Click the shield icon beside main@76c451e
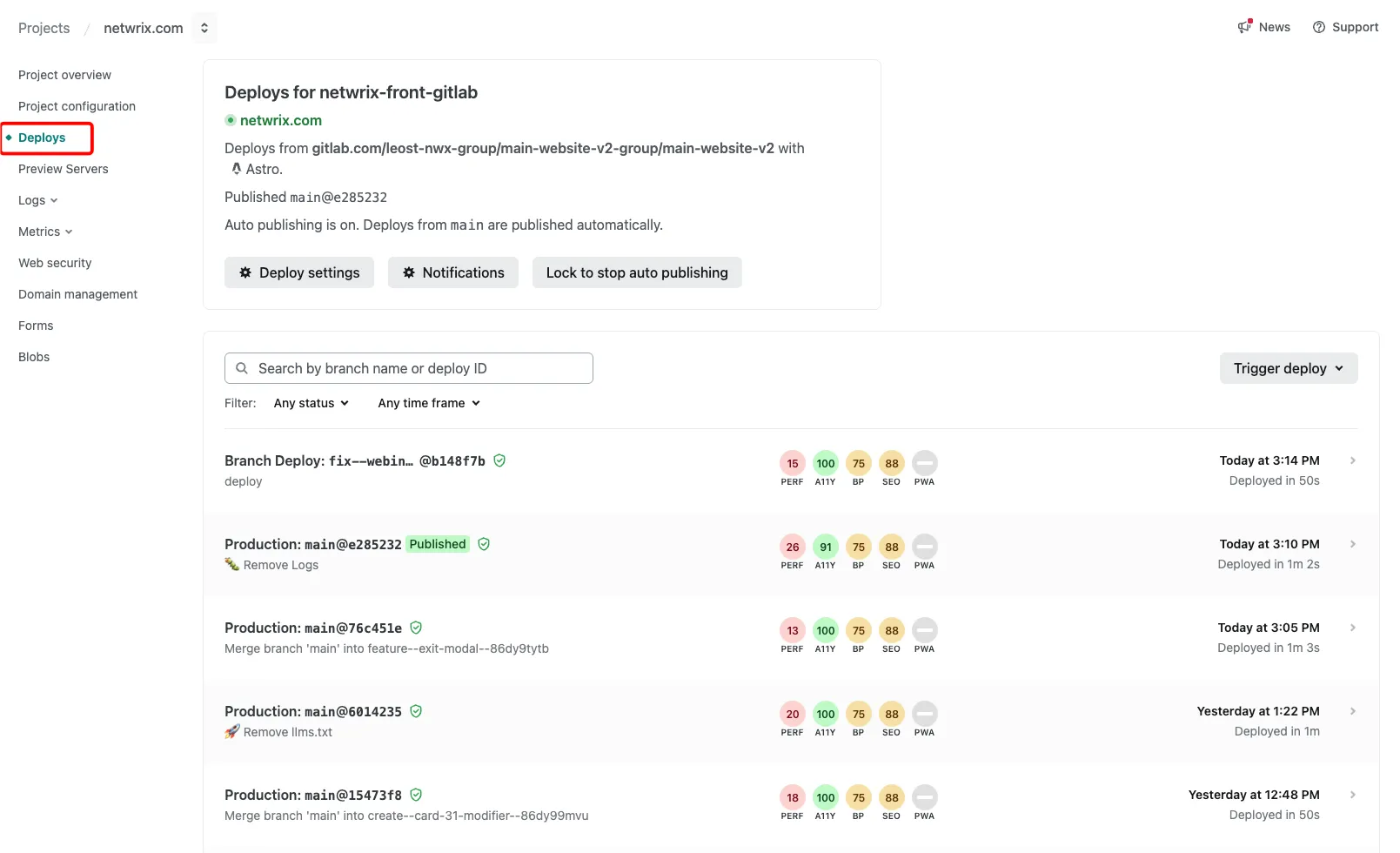Image resolution: width=1400 pixels, height=853 pixels. tap(416, 628)
